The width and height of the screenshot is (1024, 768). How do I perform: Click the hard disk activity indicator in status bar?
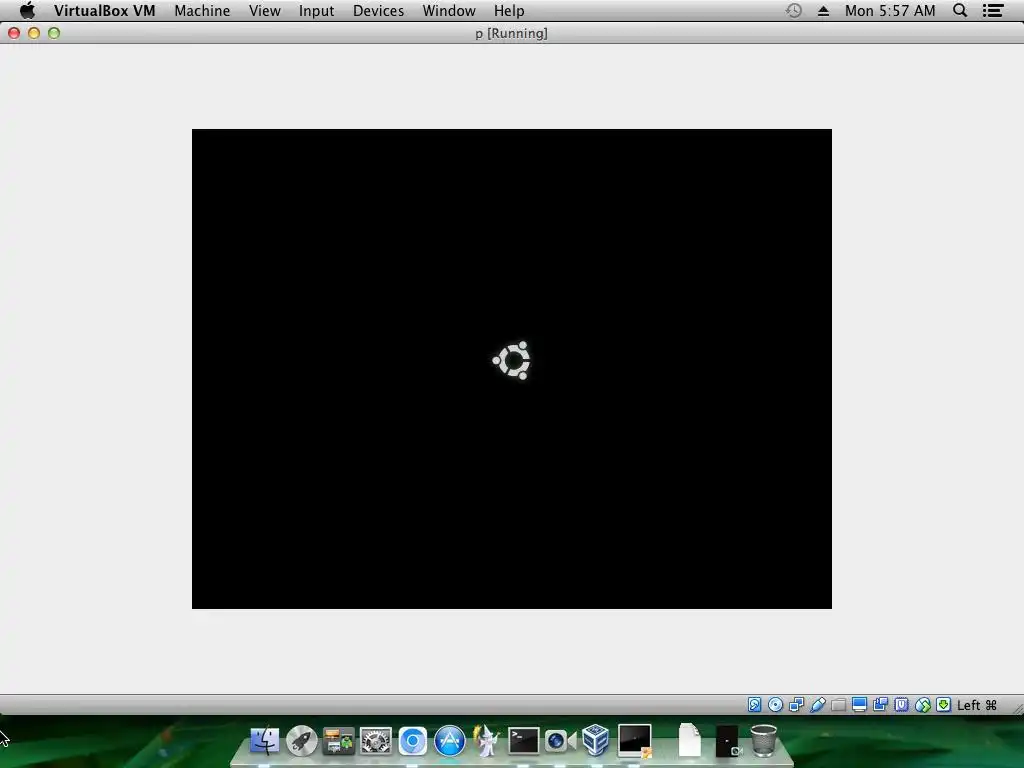754,705
